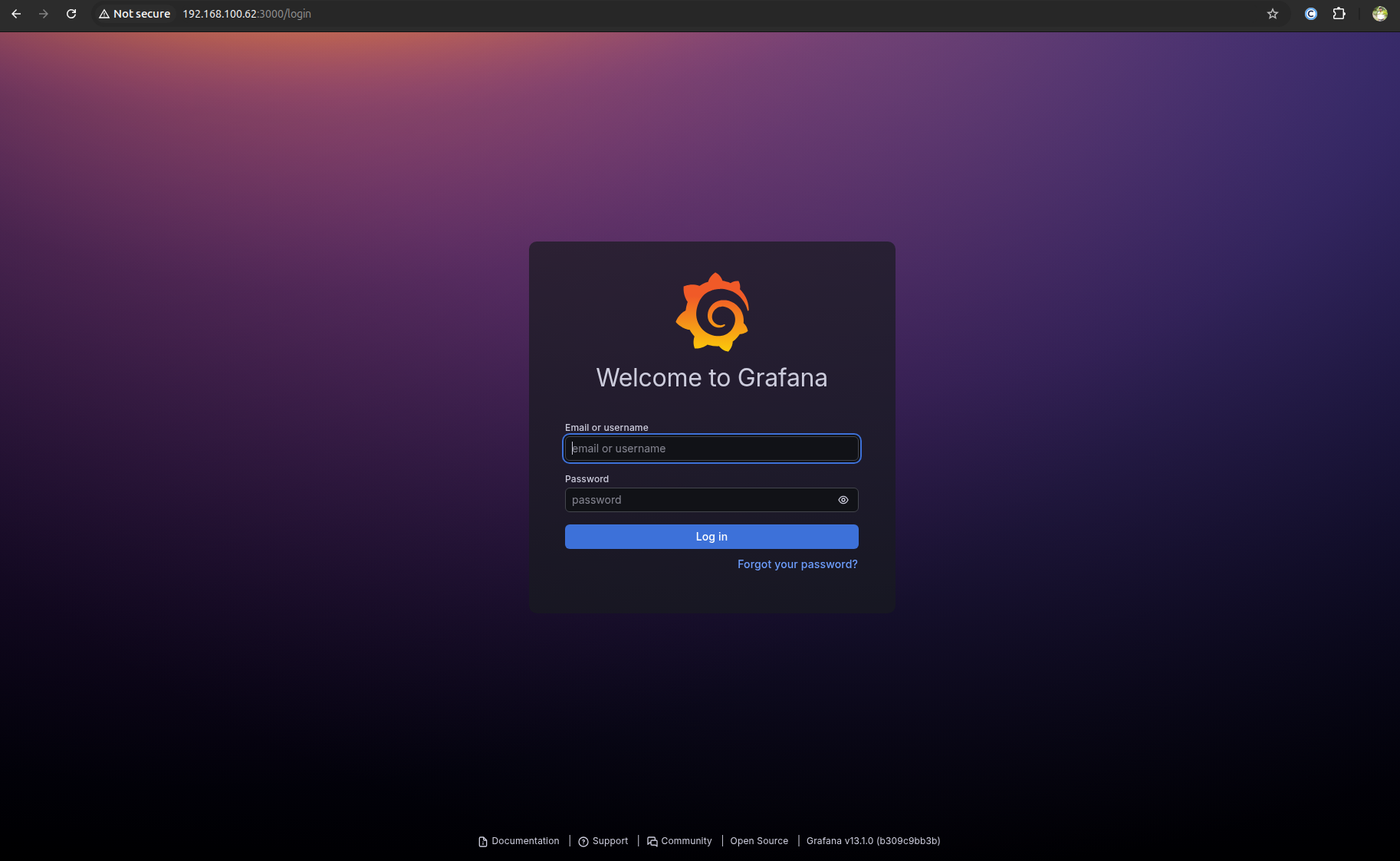Open the Documentation footer link

coord(519,841)
